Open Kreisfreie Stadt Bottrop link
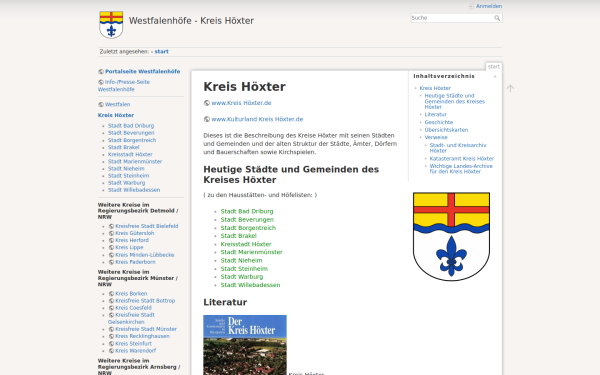 tap(145, 301)
